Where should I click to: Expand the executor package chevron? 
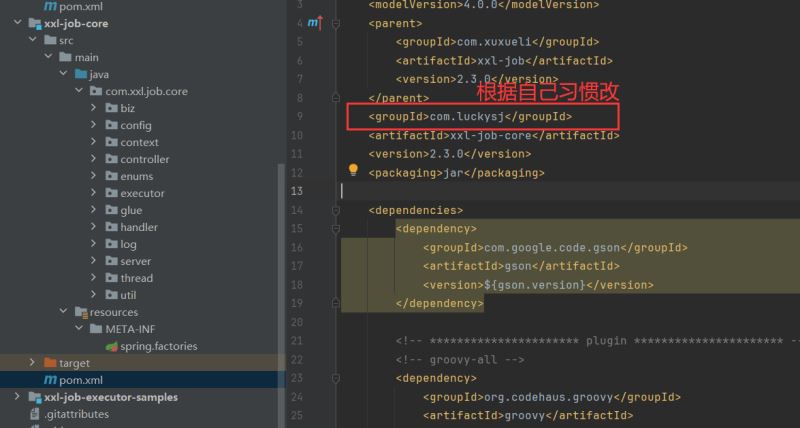coord(93,193)
